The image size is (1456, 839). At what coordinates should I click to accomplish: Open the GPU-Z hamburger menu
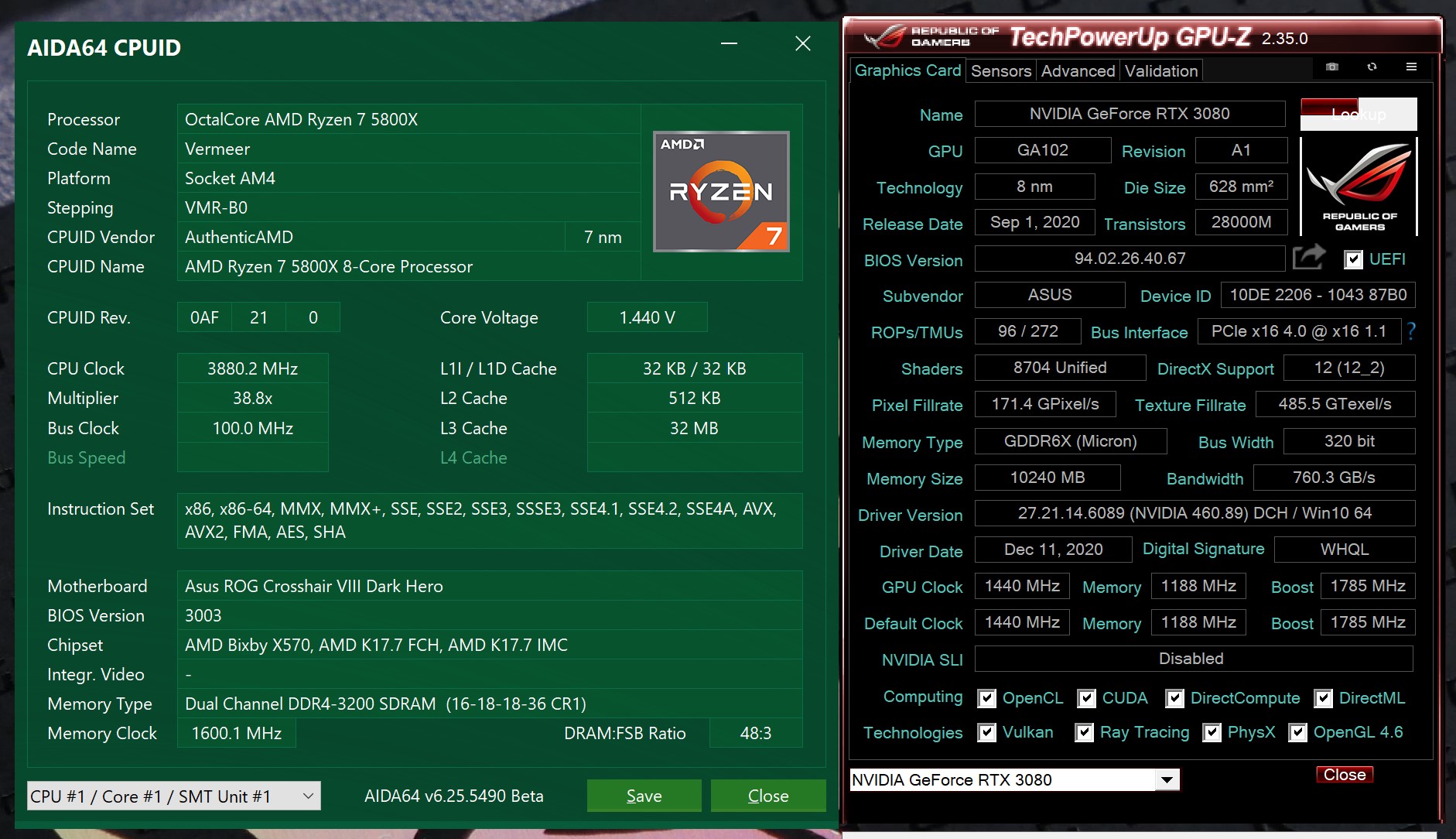pyautogui.click(x=1411, y=67)
